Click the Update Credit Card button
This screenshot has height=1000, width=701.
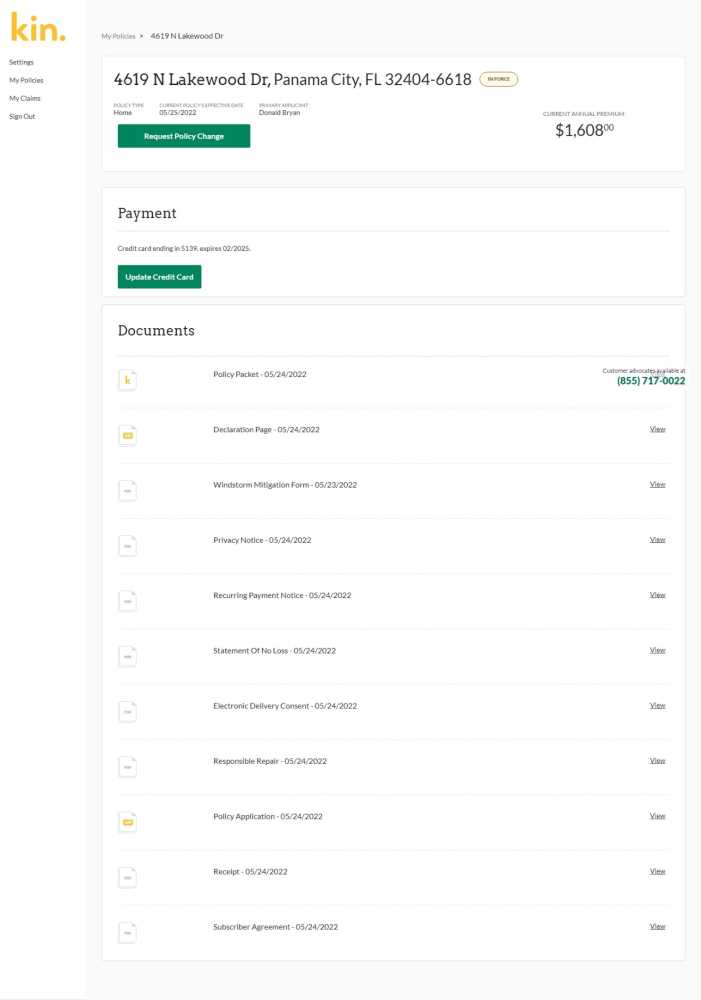pos(159,277)
